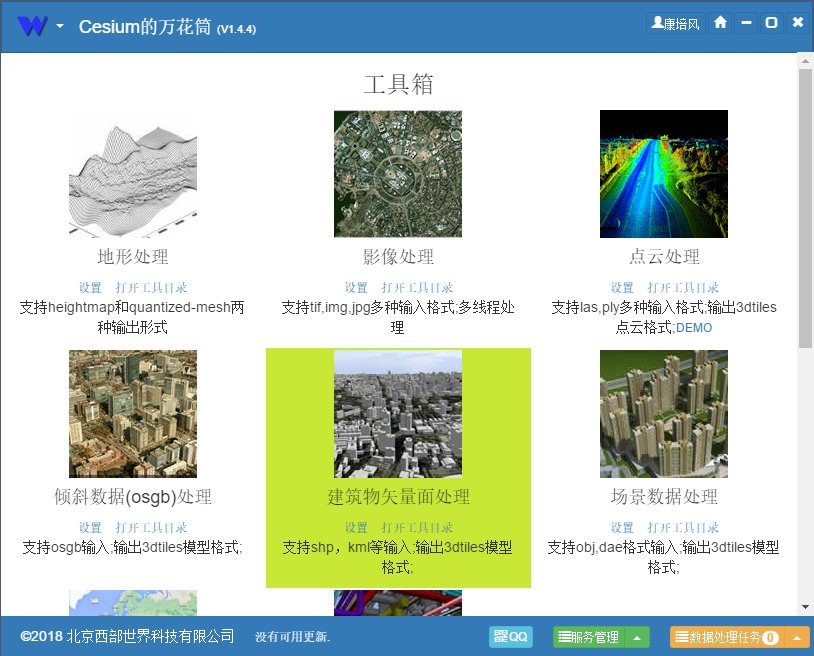This screenshot has height=656, width=814.
Task: Click the scrollbar down arrow
Action: [x=805, y=607]
